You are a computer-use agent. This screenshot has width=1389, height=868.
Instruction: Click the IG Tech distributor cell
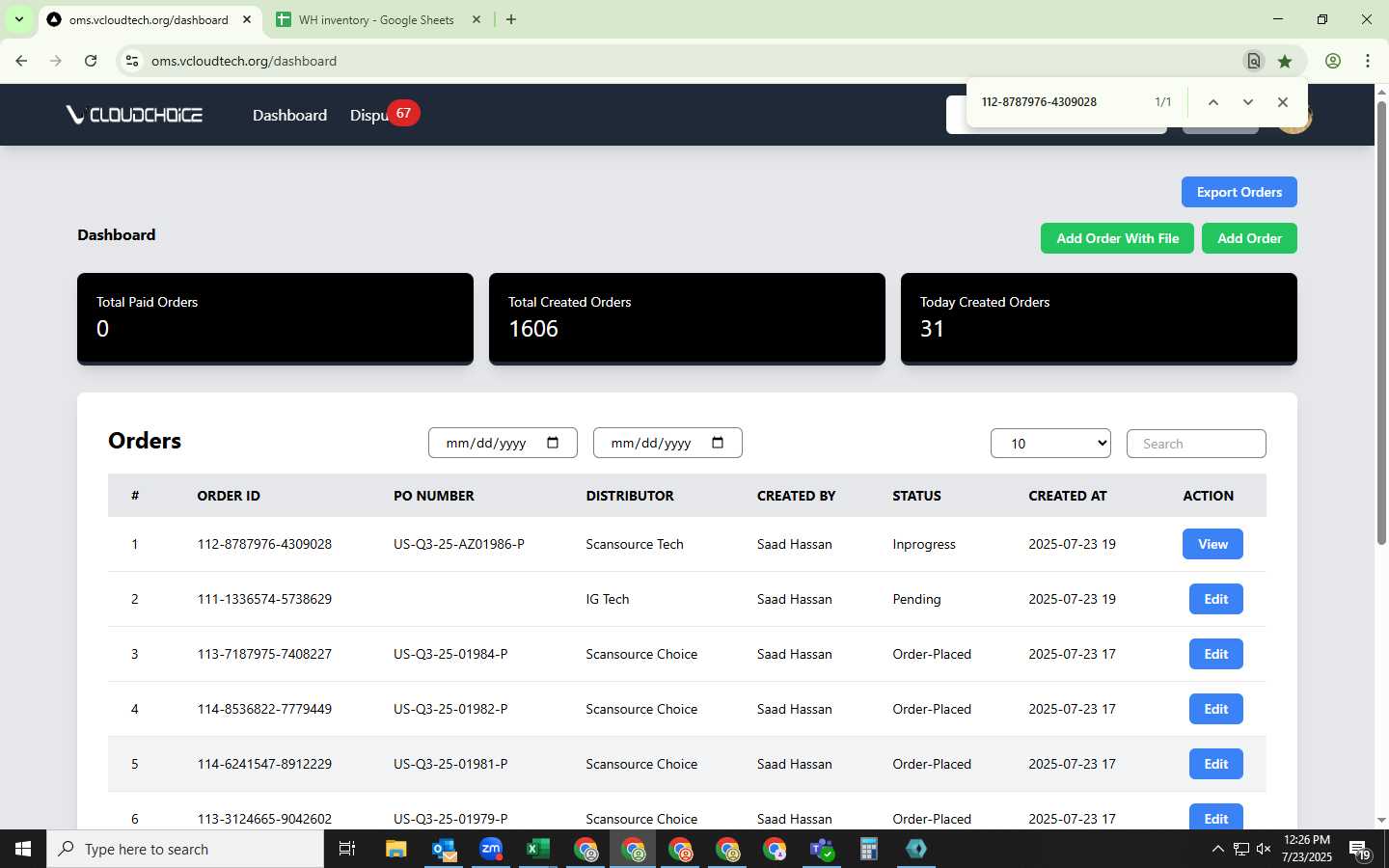click(608, 599)
